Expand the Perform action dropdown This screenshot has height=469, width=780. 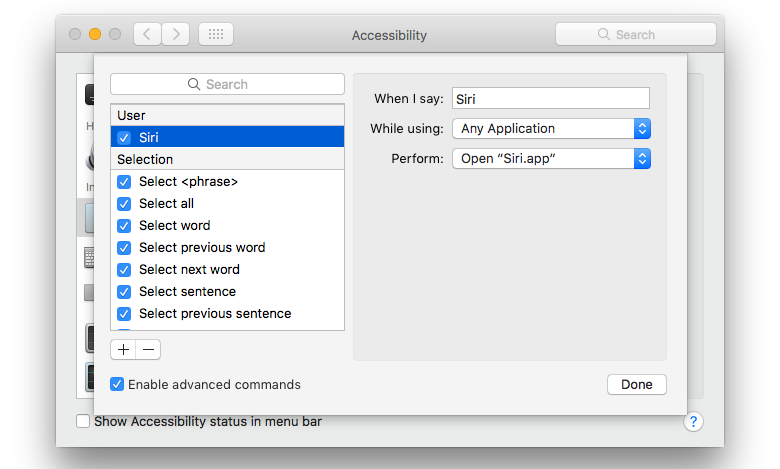click(x=551, y=158)
